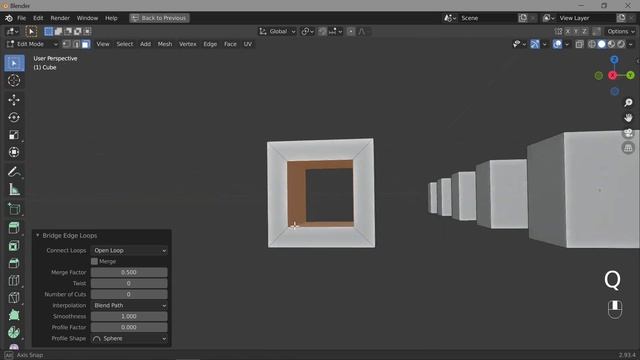
Task: Collapse the Bridge Edge Loops panel
Action: [38, 236]
